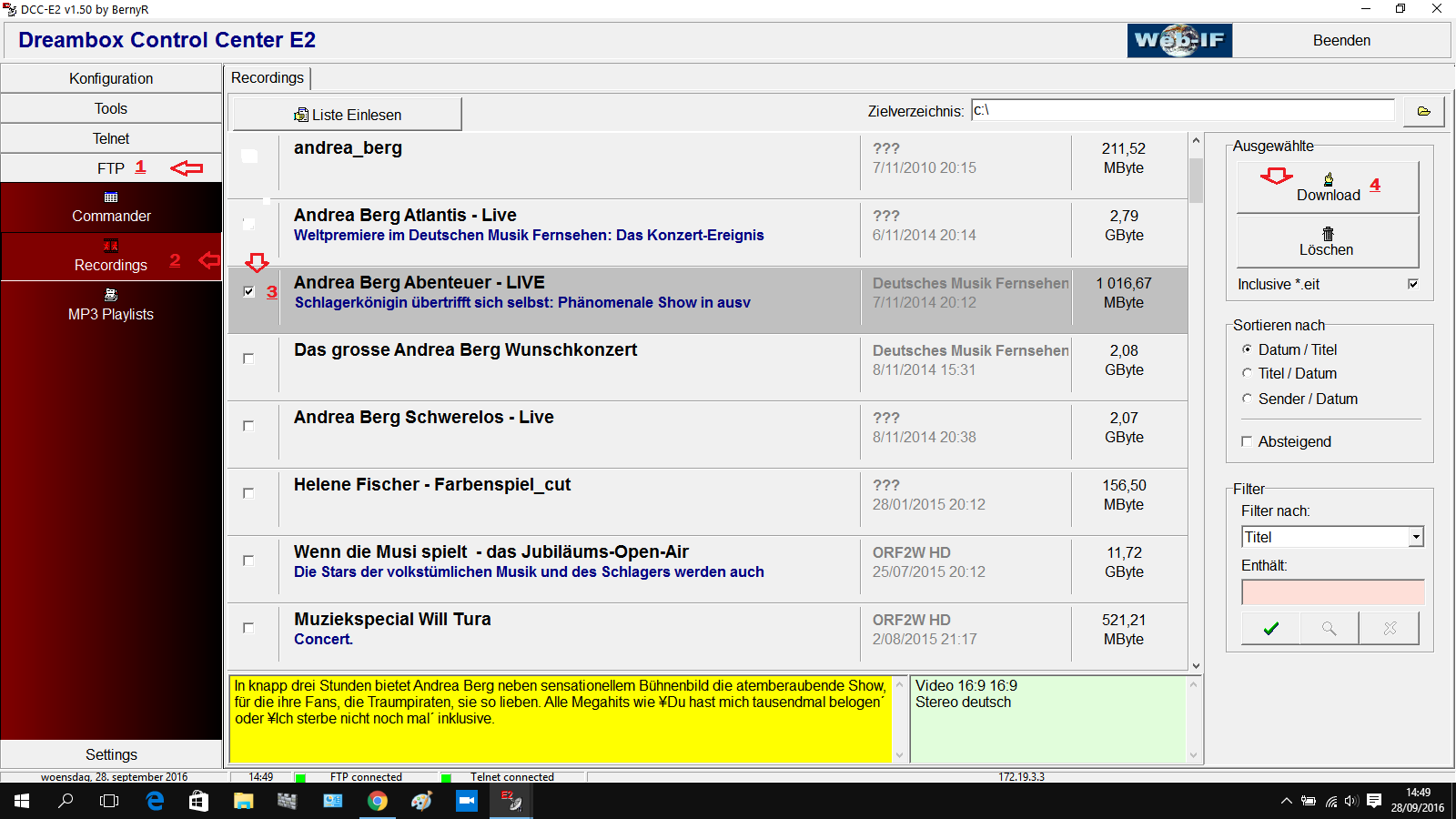
Task: Toggle the Inclusive *.eit checkbox
Action: 1413,284
